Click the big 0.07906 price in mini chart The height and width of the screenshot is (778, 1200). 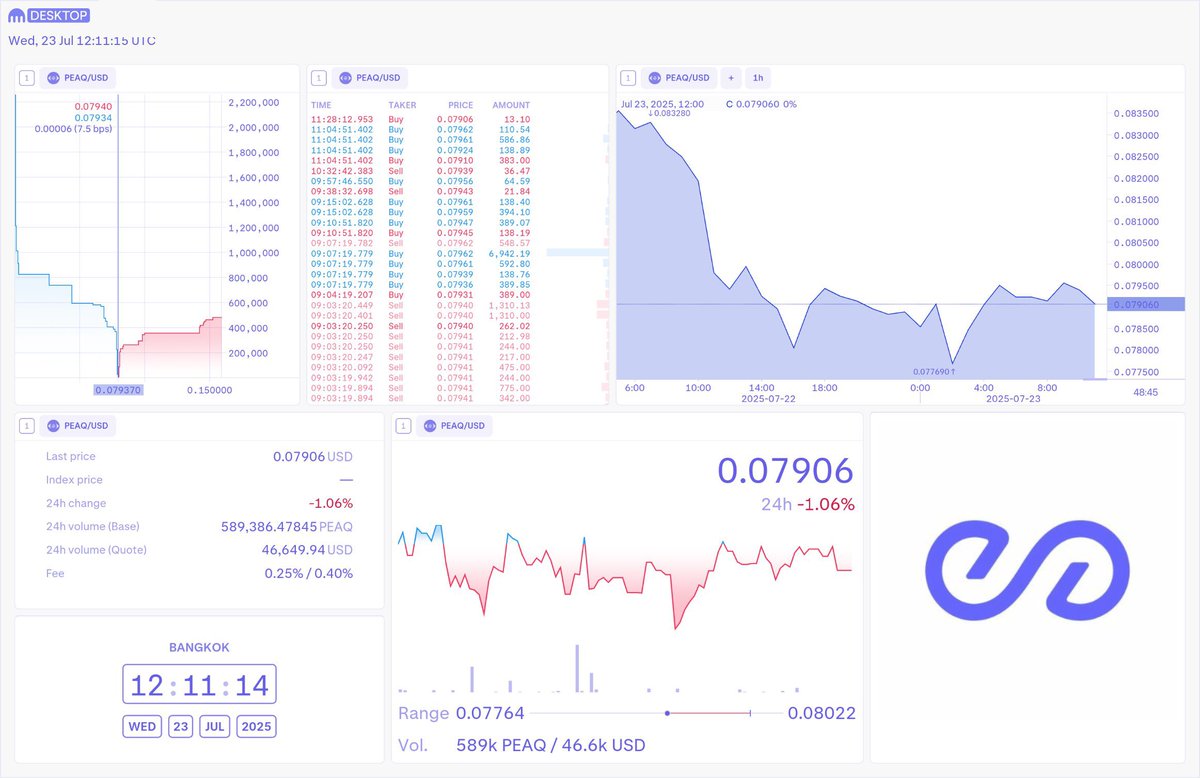785,471
